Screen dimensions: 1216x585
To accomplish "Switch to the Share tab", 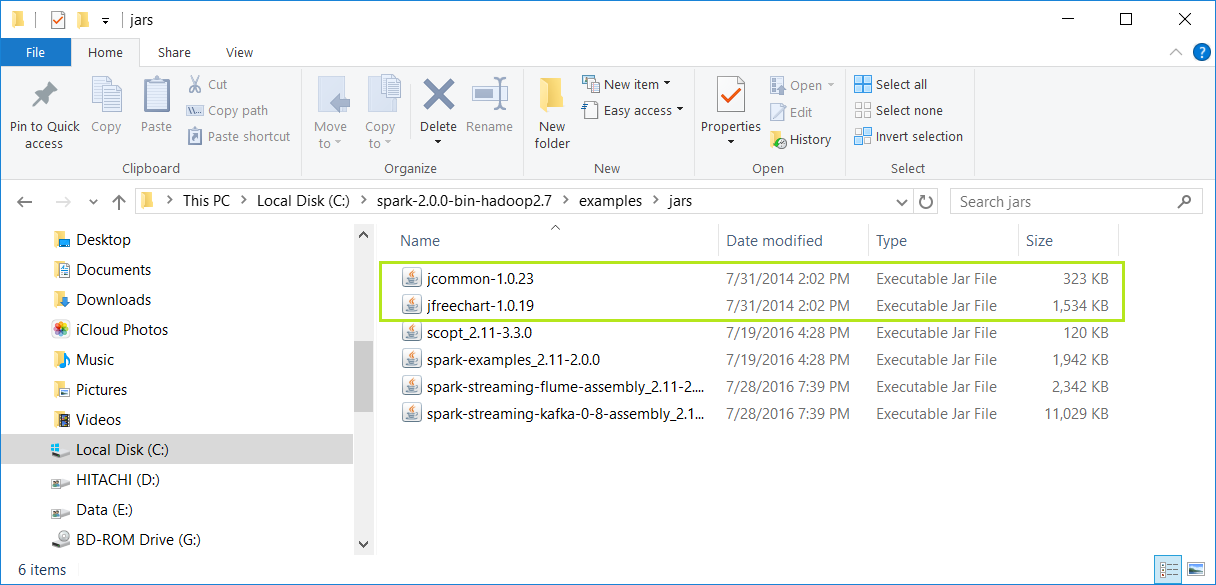I will [x=174, y=52].
